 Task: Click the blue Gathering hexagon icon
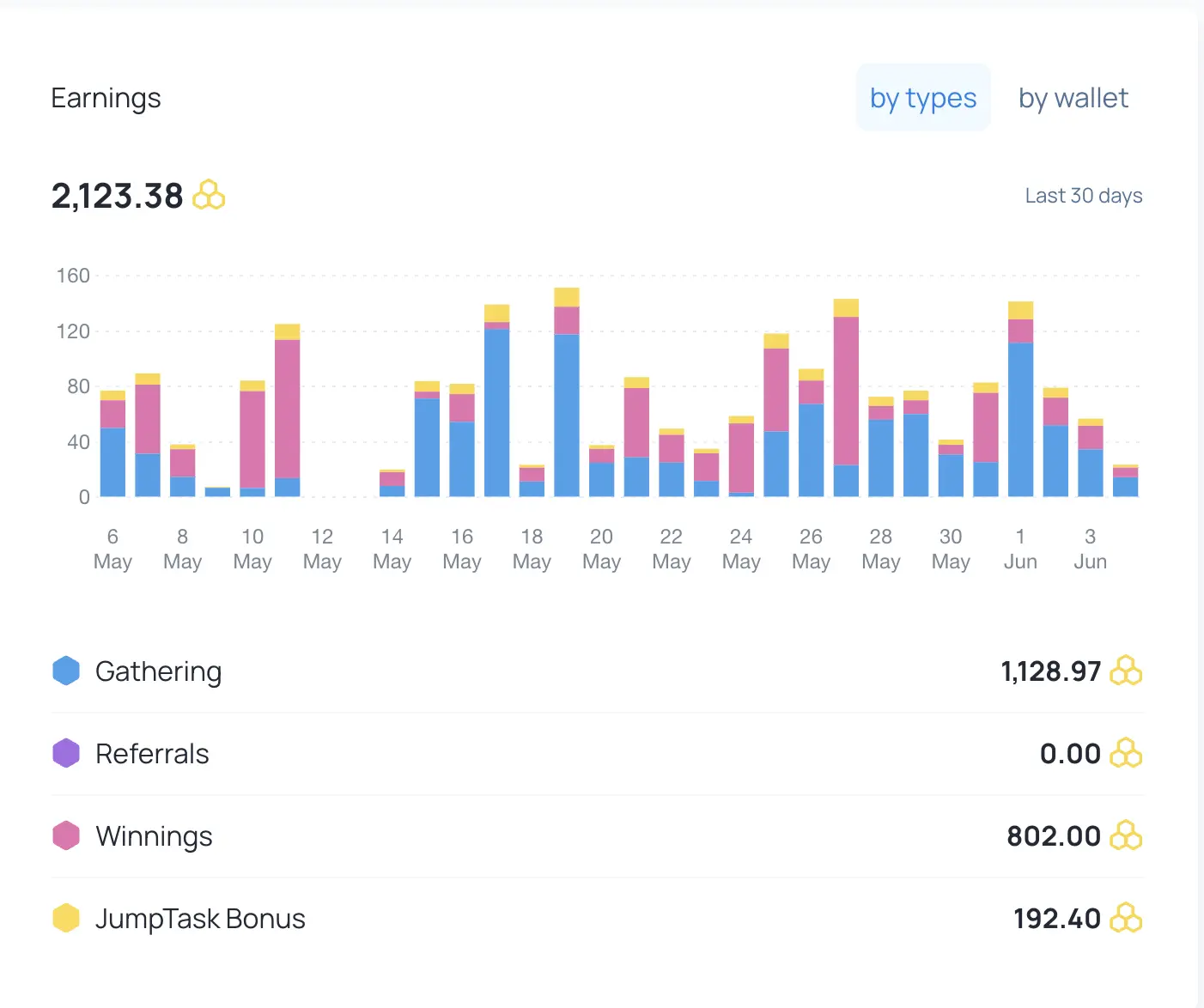66,671
